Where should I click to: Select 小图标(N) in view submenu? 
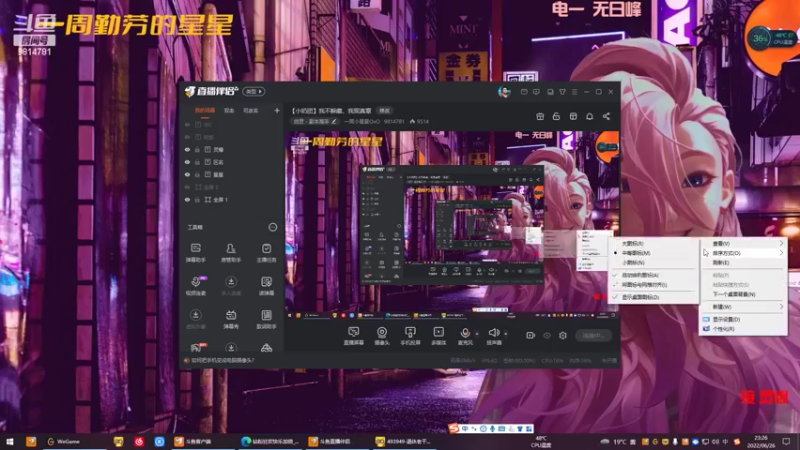pos(654,263)
